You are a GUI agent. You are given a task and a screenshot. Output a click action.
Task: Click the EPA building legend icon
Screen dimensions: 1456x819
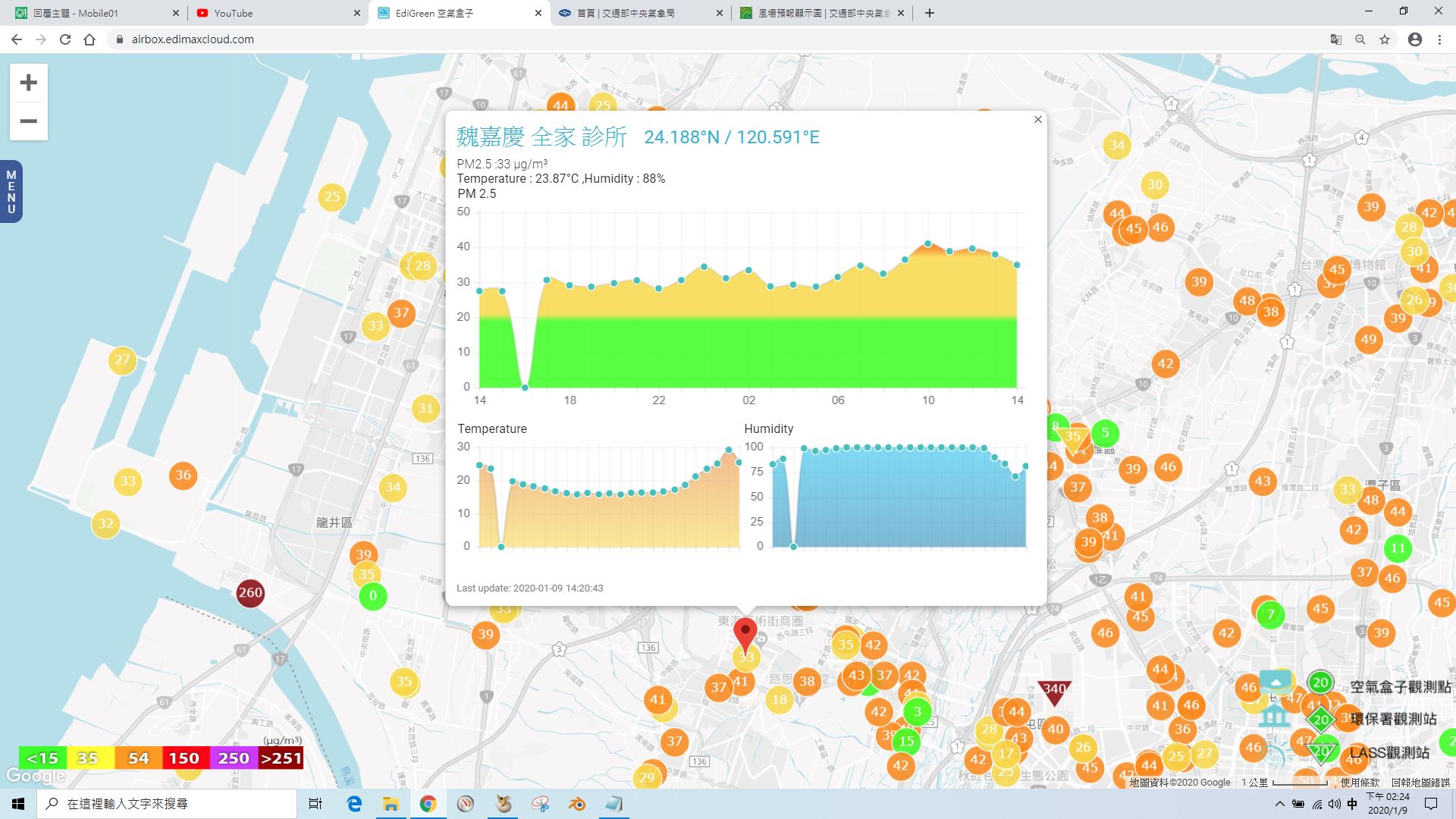click(x=1274, y=715)
